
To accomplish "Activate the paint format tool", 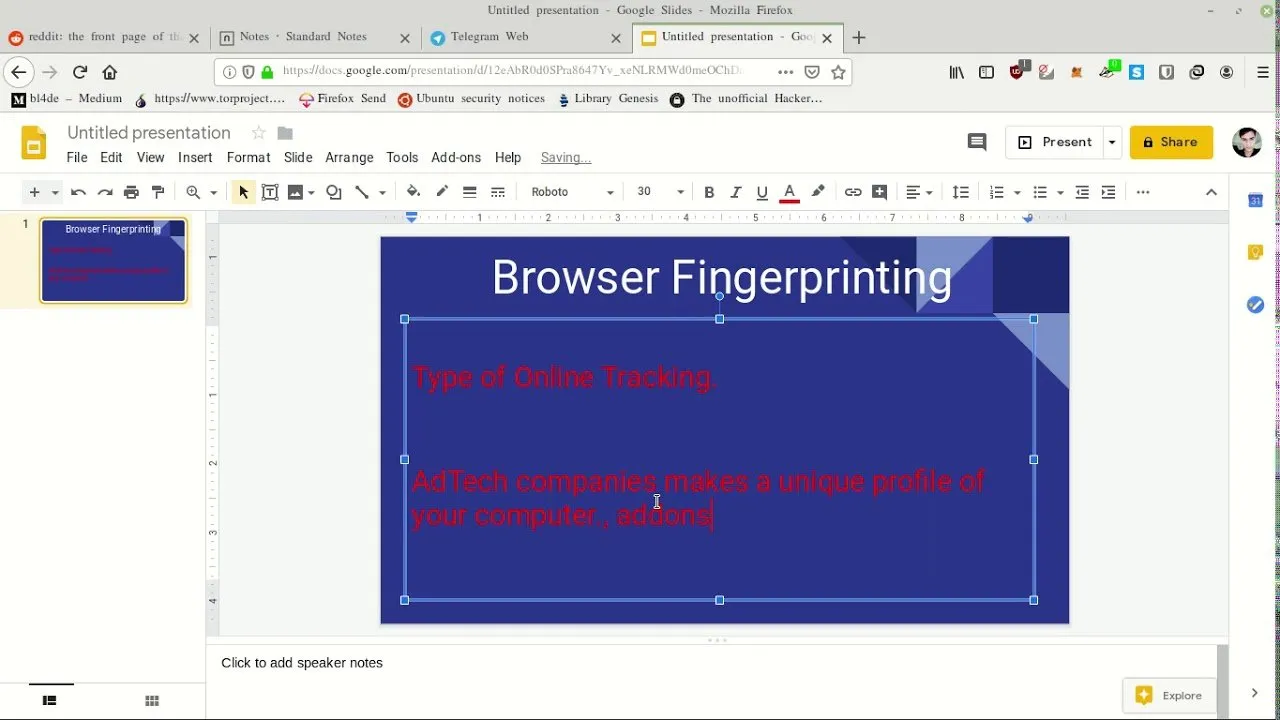I will (157, 192).
